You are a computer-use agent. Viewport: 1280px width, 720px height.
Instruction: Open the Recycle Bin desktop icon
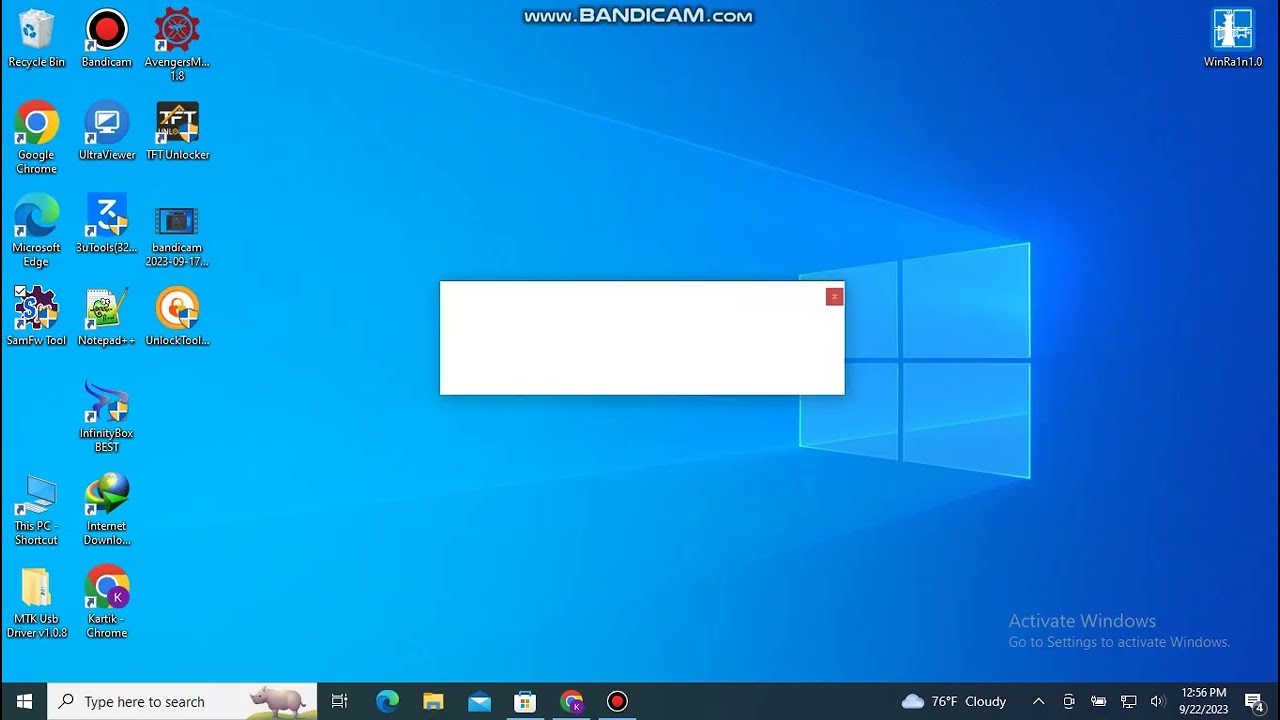coord(36,38)
